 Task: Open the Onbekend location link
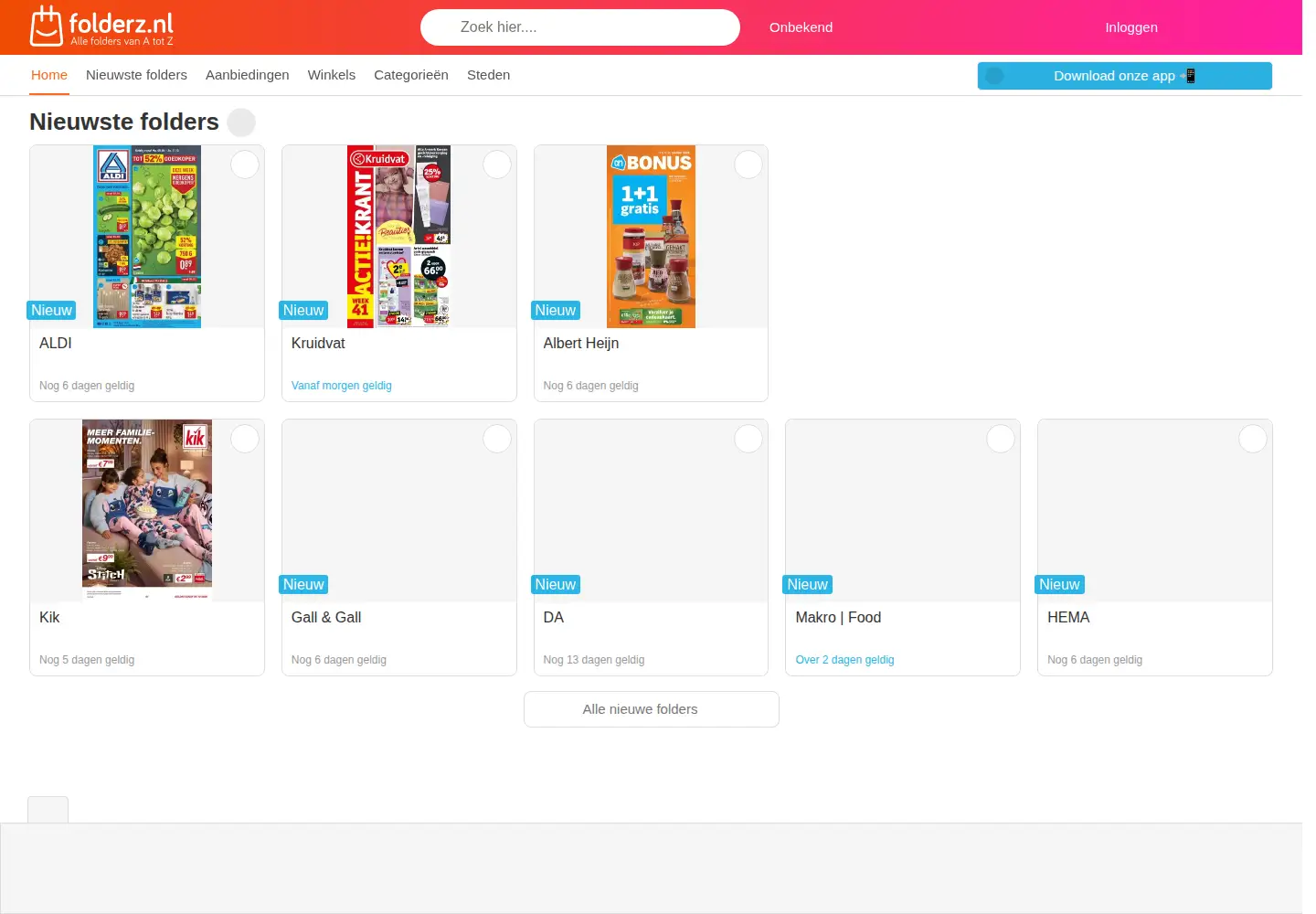click(x=801, y=27)
